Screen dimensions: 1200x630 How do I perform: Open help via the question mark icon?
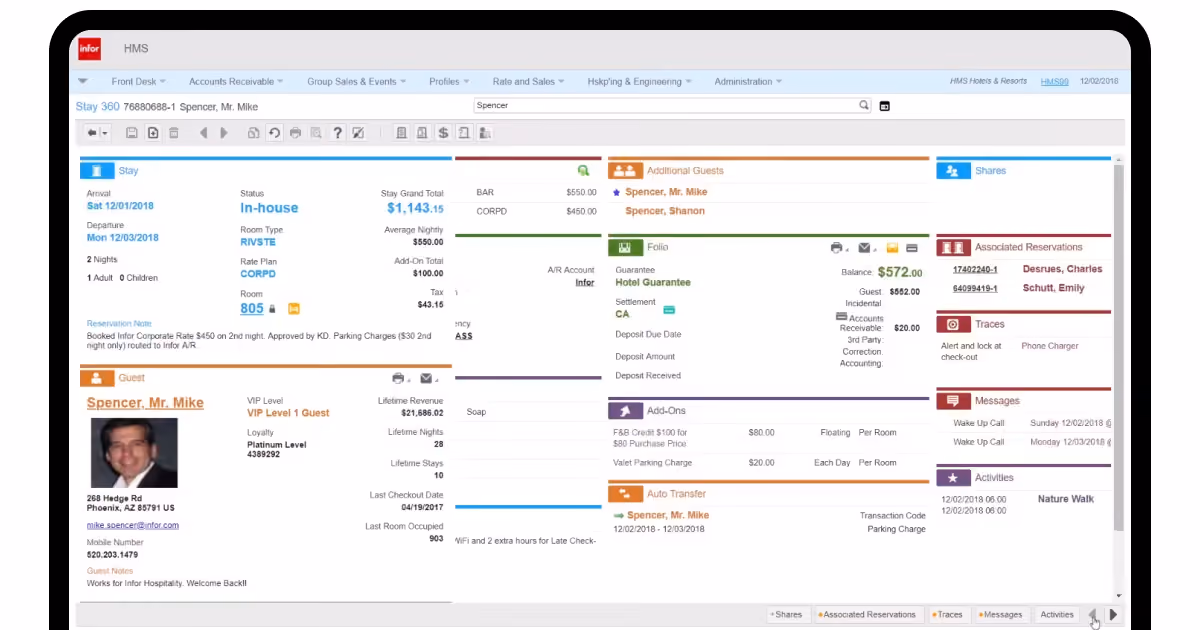pos(338,133)
